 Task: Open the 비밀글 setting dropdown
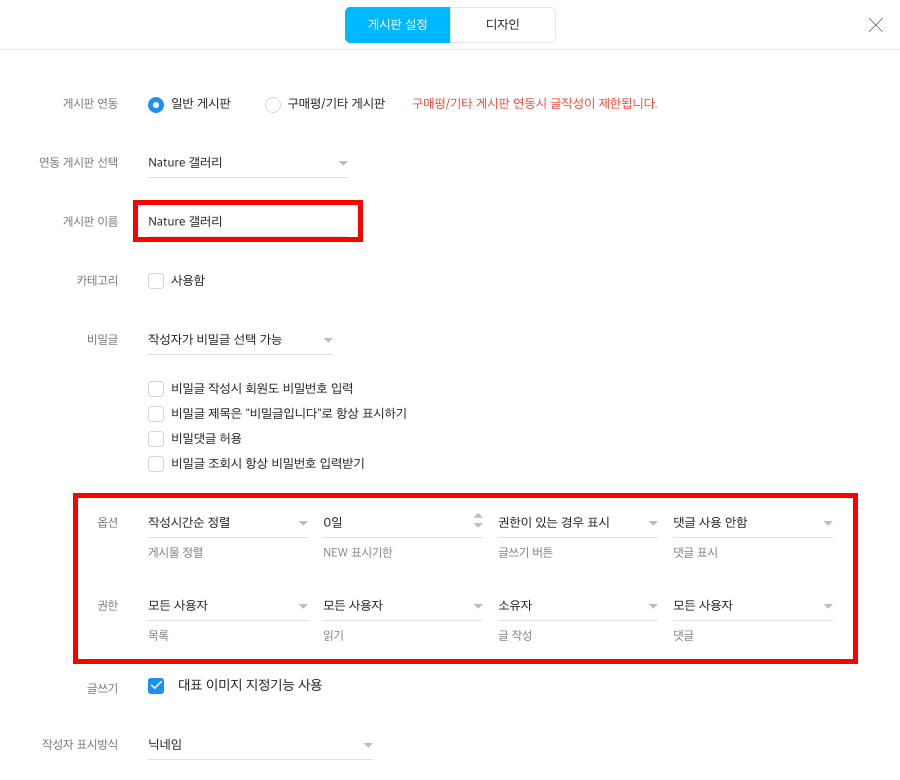(240, 340)
